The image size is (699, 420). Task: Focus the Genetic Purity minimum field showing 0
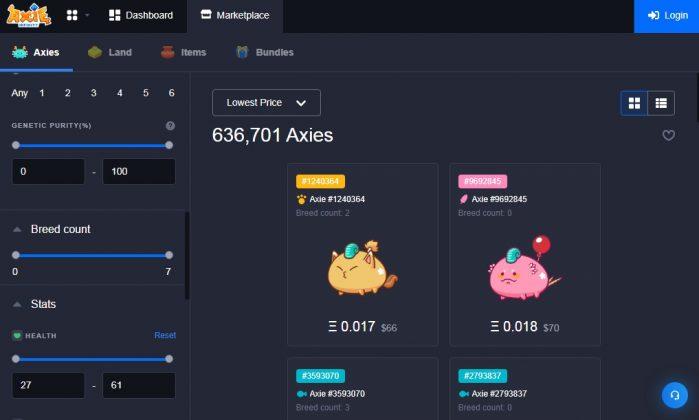48,171
